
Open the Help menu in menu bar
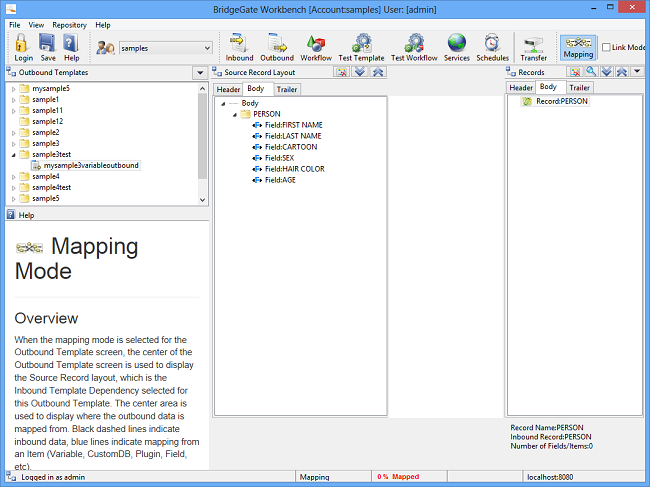pyautogui.click(x=103, y=25)
